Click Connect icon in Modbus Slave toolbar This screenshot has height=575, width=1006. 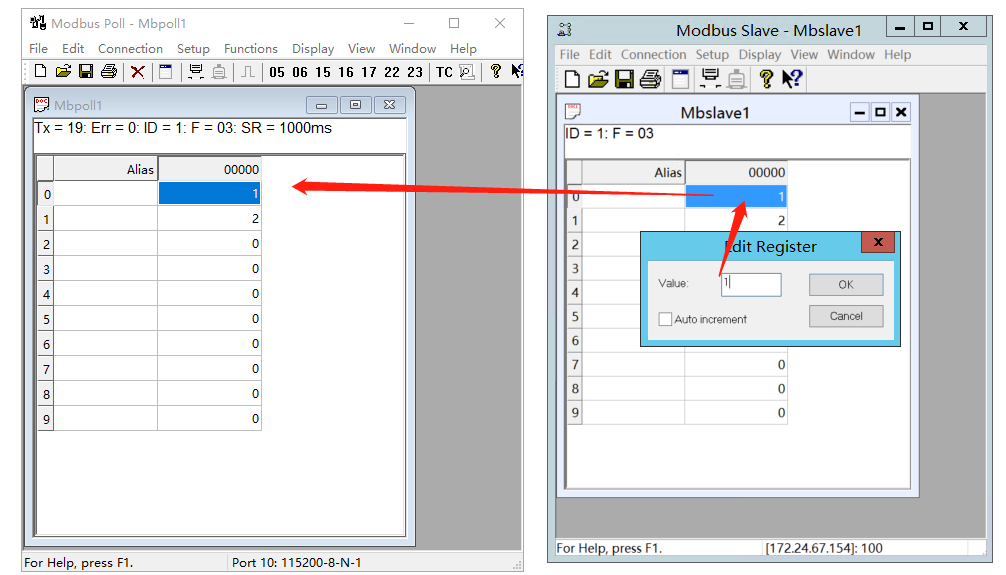(711, 79)
